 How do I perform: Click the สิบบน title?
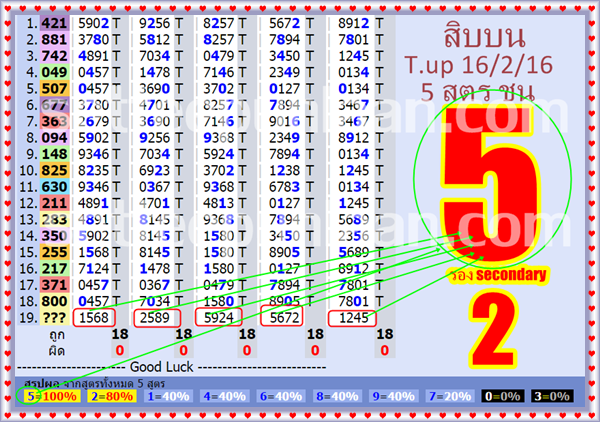coord(484,36)
